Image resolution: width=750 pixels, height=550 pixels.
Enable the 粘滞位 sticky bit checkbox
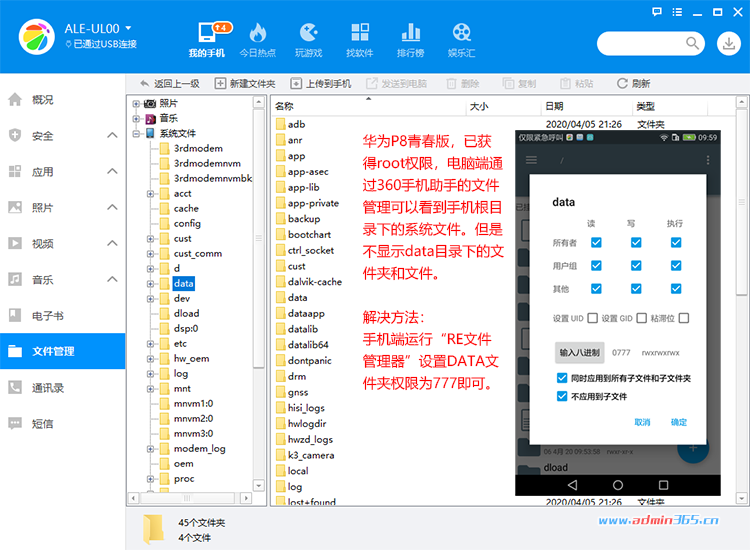(684, 318)
